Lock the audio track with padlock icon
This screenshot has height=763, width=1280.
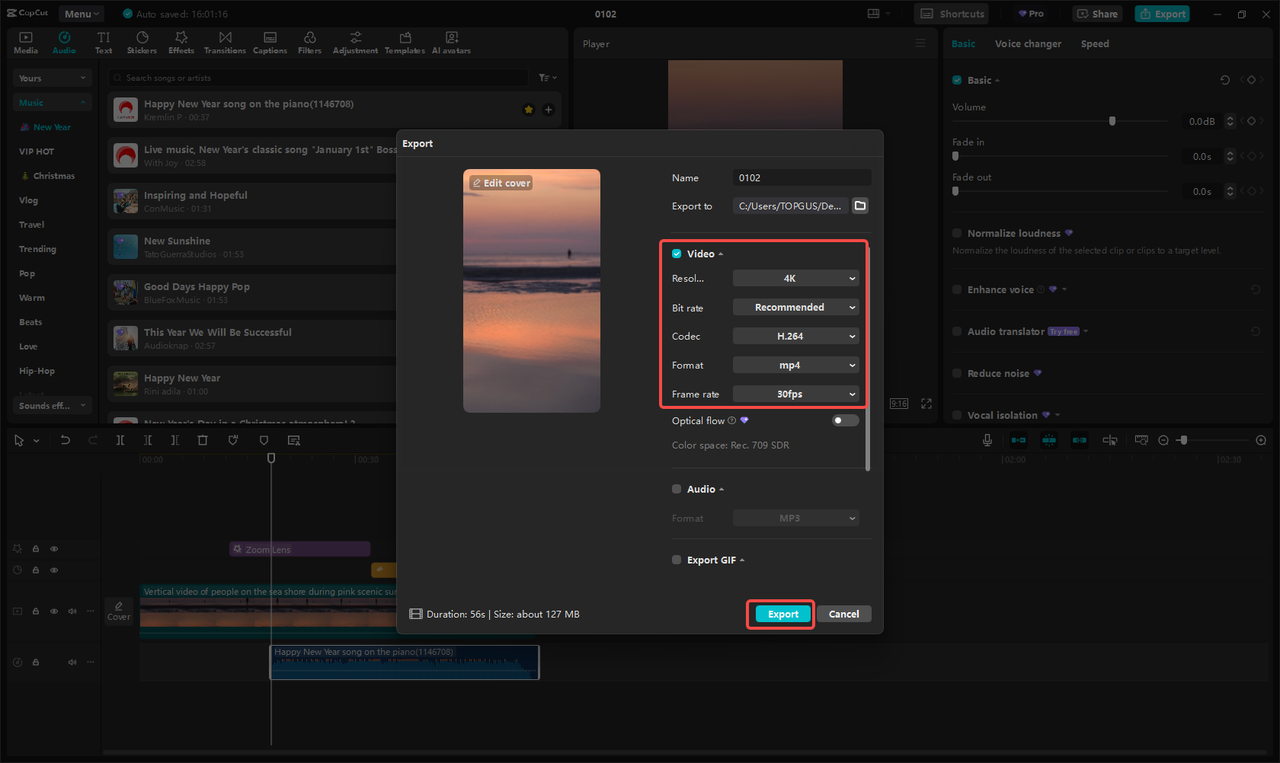point(35,662)
